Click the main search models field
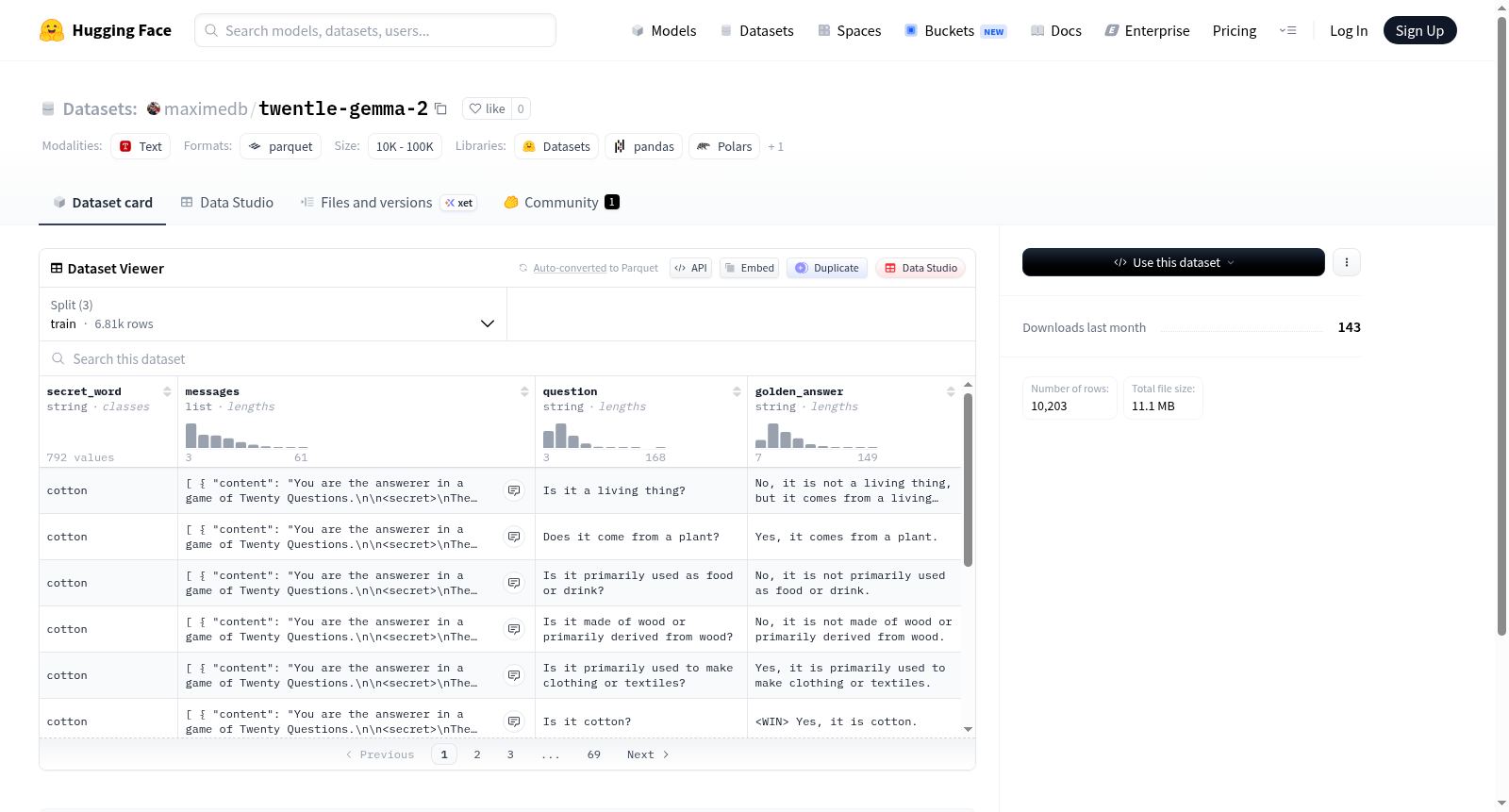 [x=375, y=30]
